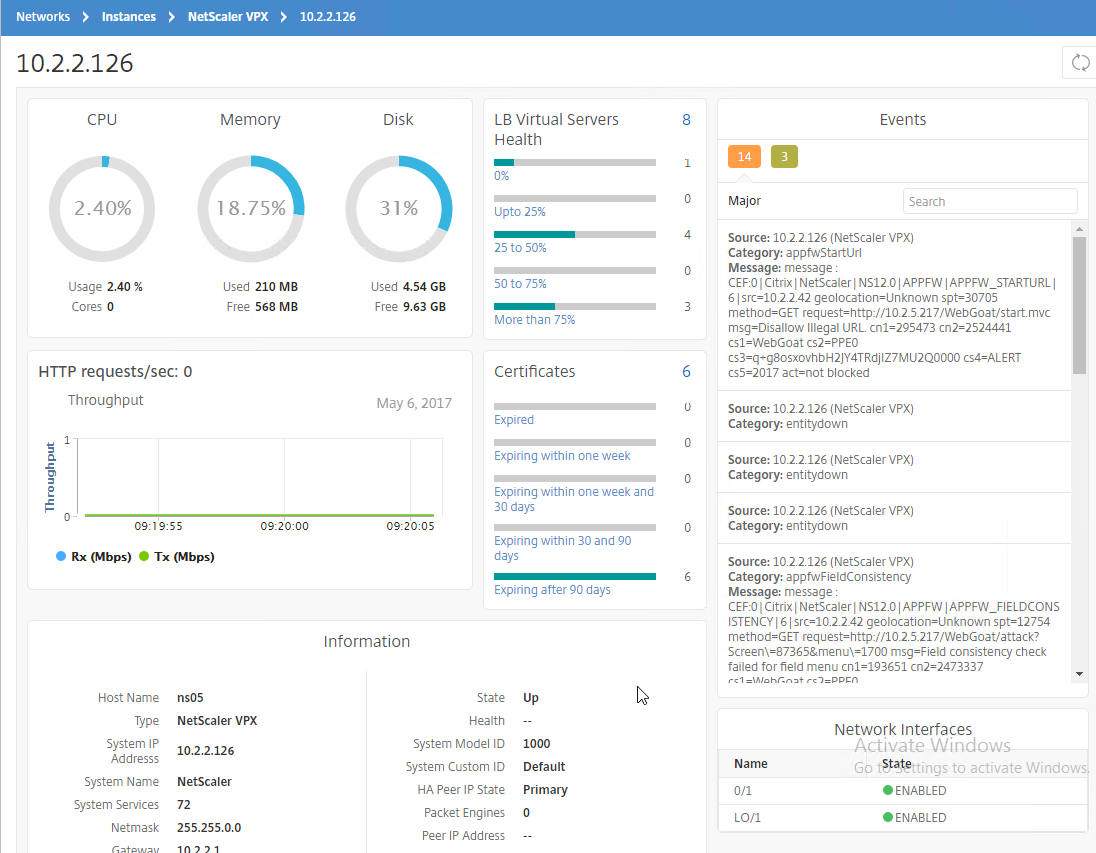
Task: Open the 'Expiring after 90 days' link
Action: 552,590
